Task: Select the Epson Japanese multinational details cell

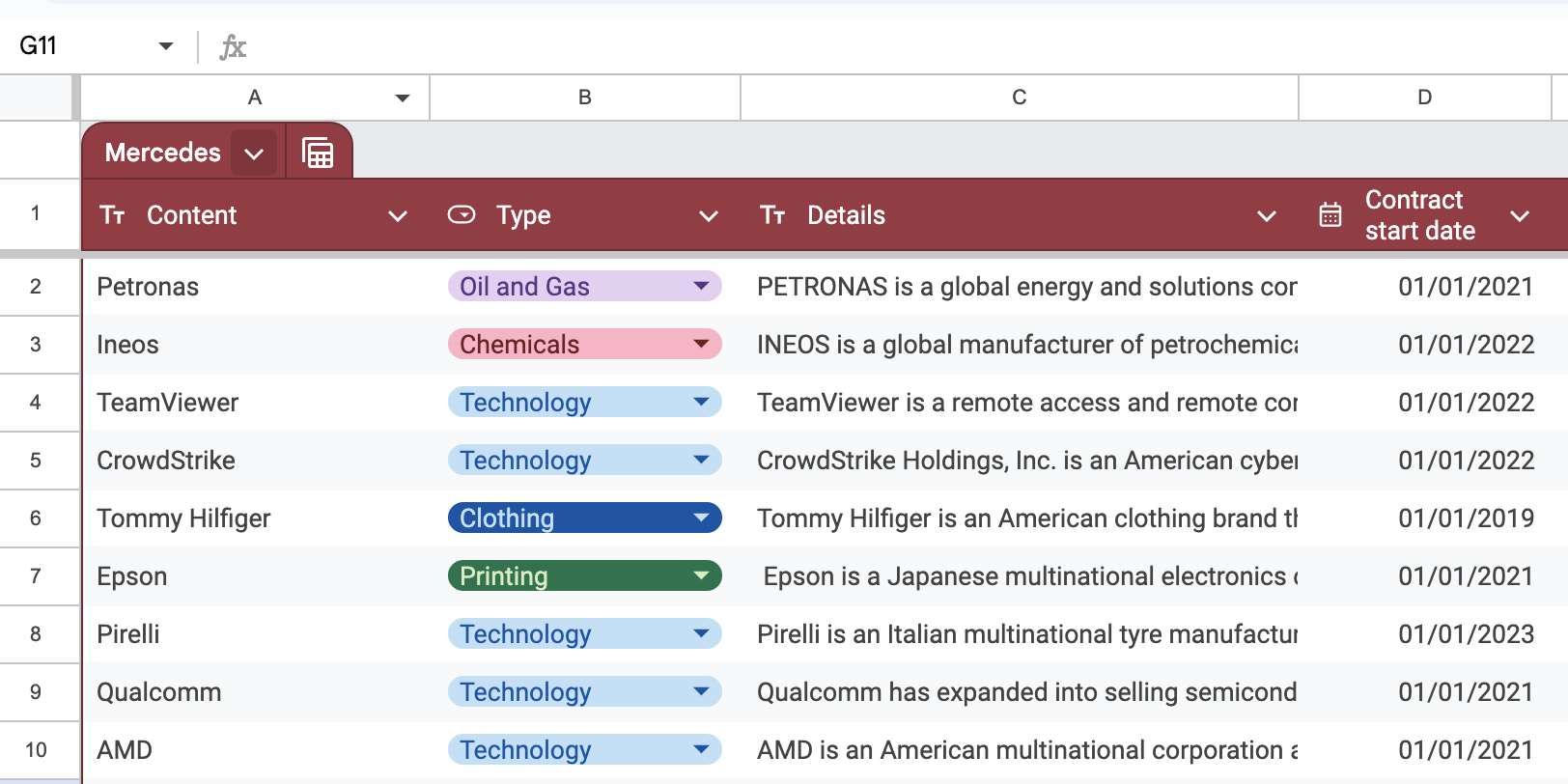Action: click(1020, 576)
